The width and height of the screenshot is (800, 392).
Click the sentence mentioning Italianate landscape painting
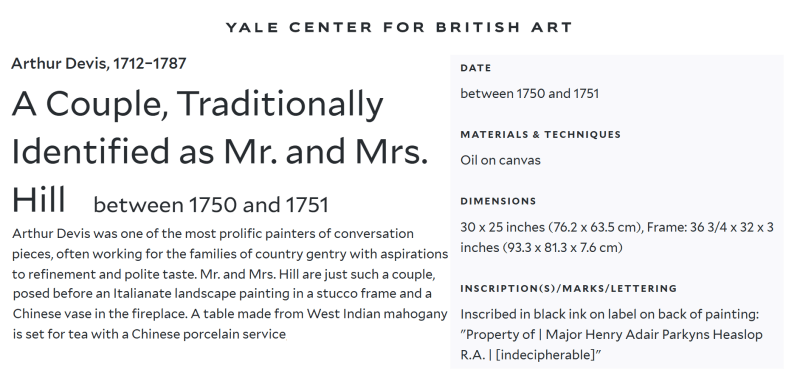[x=222, y=294]
